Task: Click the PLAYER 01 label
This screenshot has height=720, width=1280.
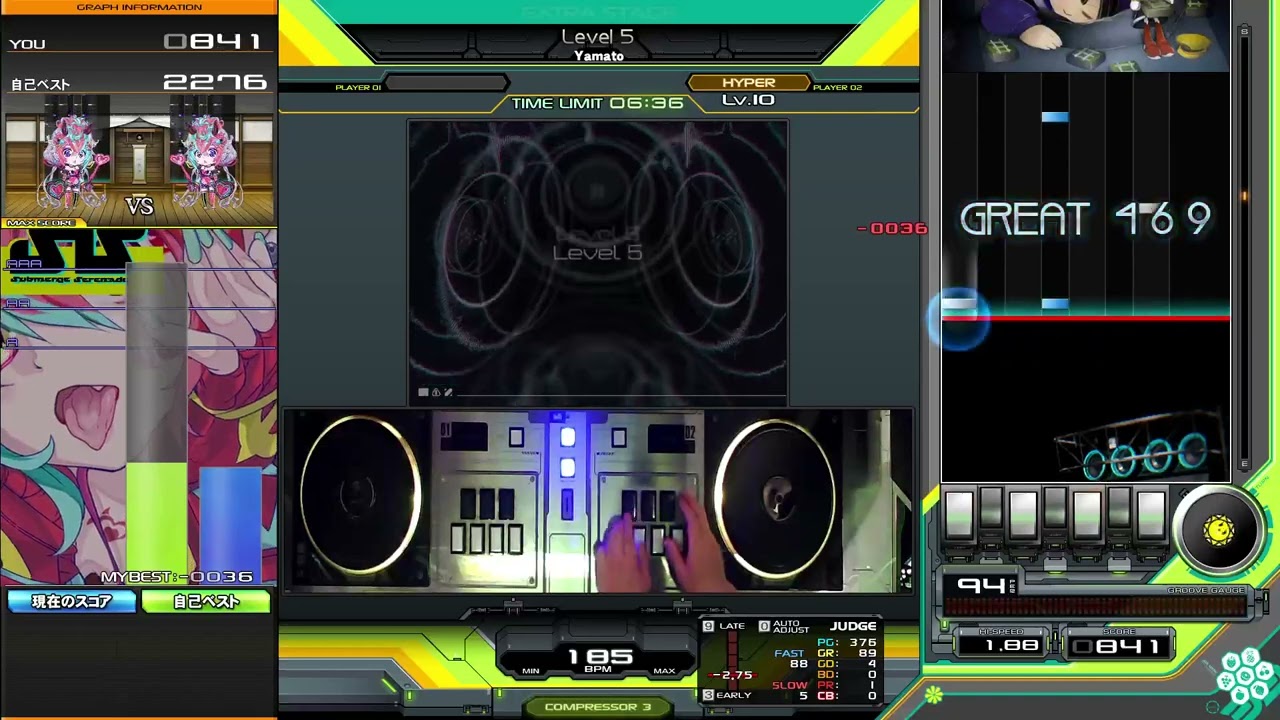Action: [x=358, y=88]
